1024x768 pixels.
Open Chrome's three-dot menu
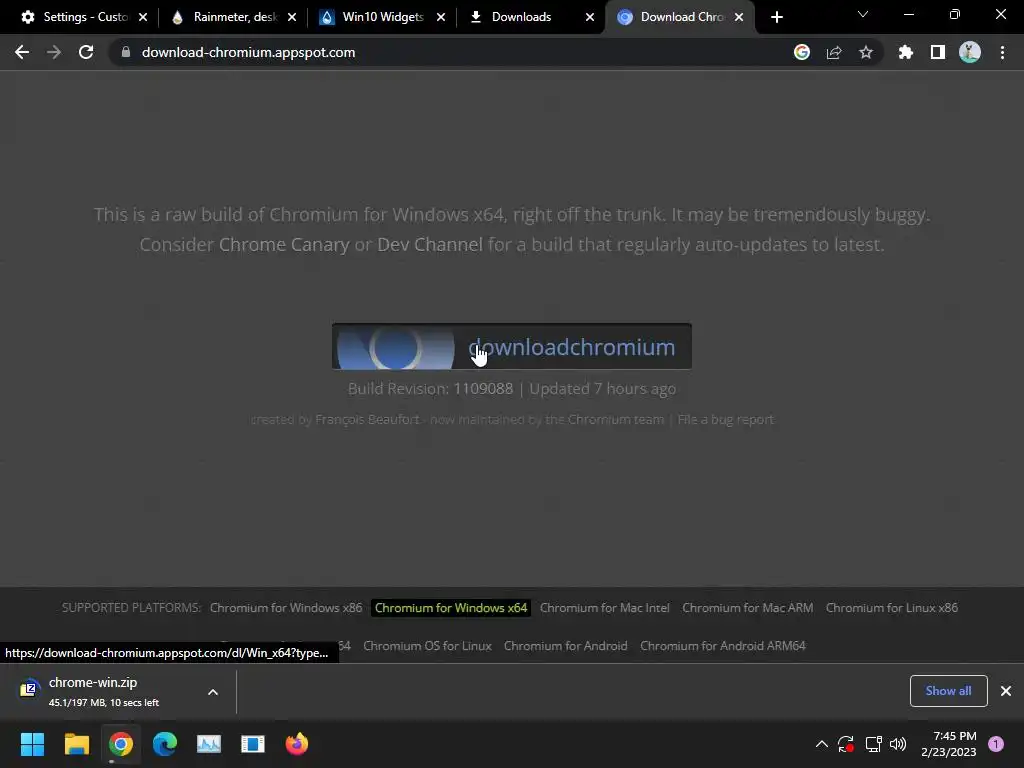[x=1002, y=52]
